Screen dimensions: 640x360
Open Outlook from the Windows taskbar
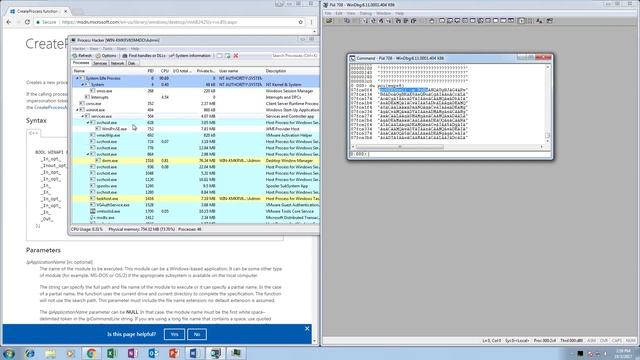coord(153,353)
